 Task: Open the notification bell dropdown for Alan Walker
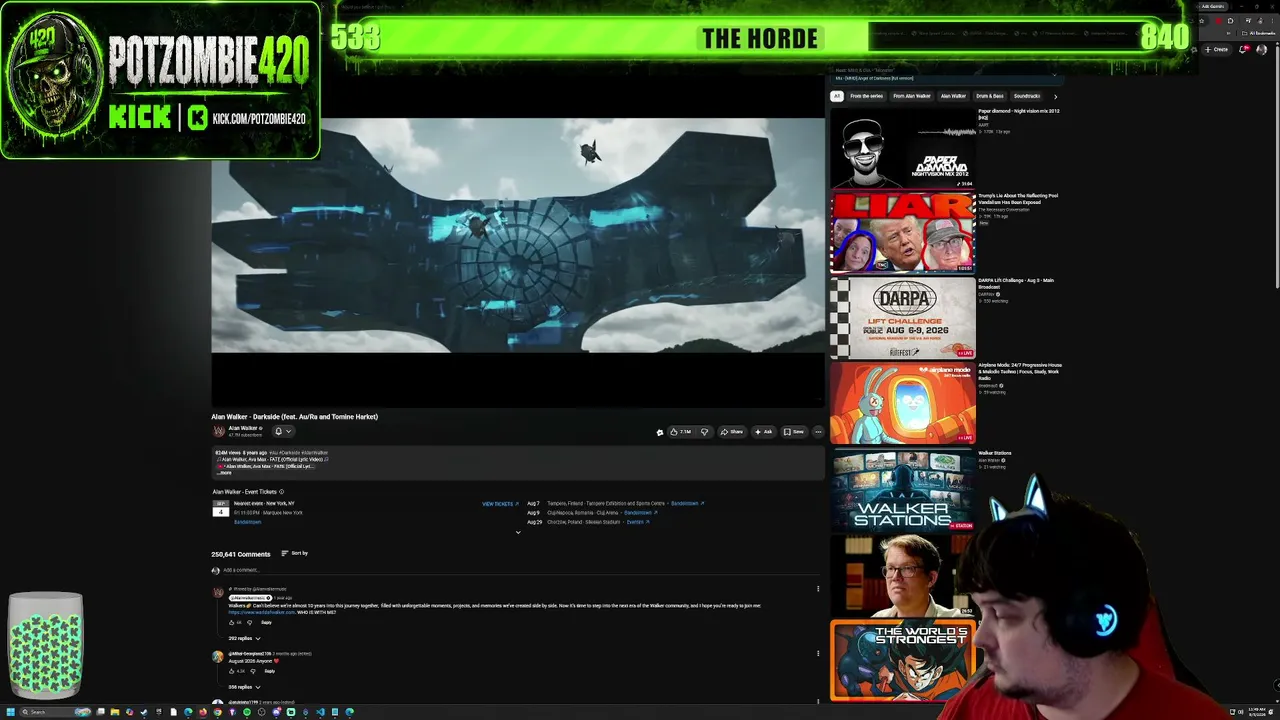pos(282,431)
